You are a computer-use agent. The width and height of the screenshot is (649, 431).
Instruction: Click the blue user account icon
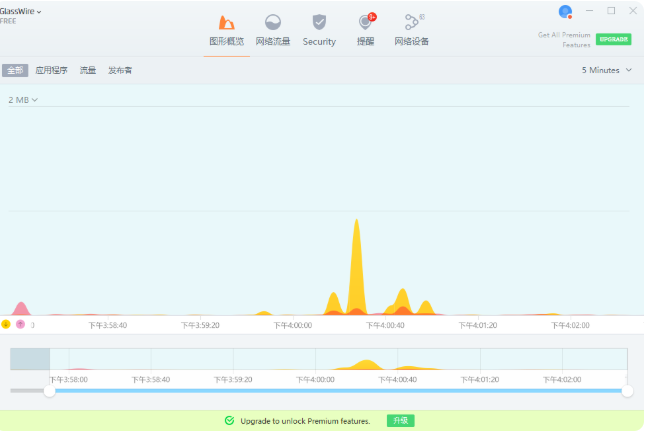click(x=565, y=12)
